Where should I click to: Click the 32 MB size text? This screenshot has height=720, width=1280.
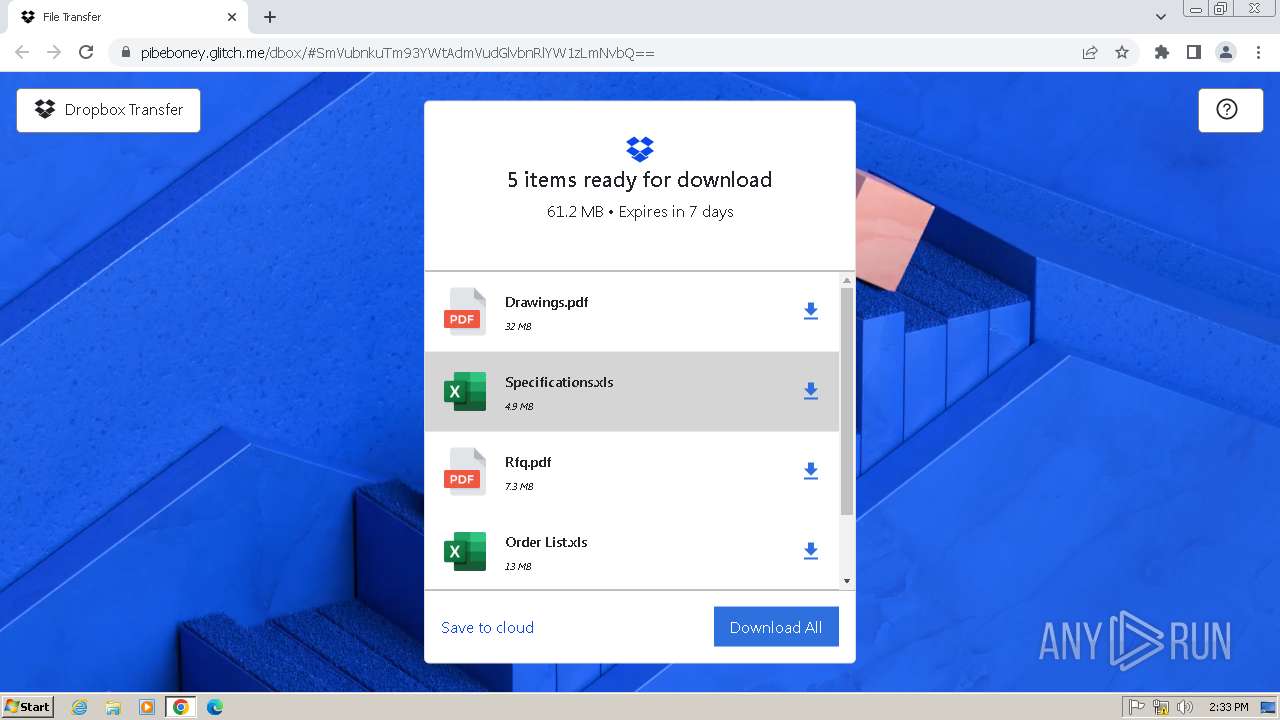click(x=518, y=327)
